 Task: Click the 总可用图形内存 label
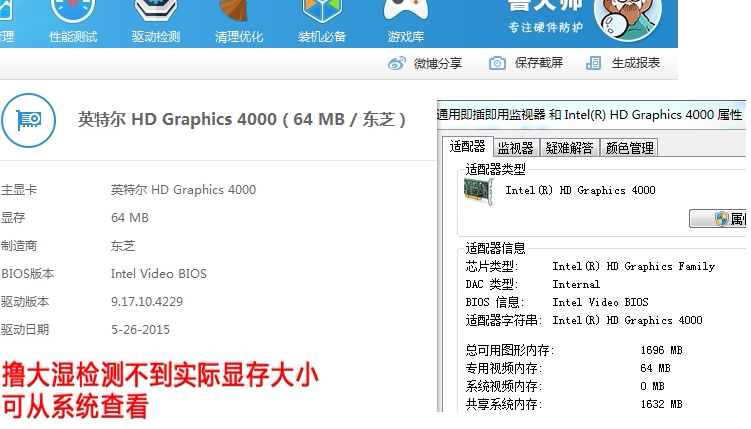(510, 350)
